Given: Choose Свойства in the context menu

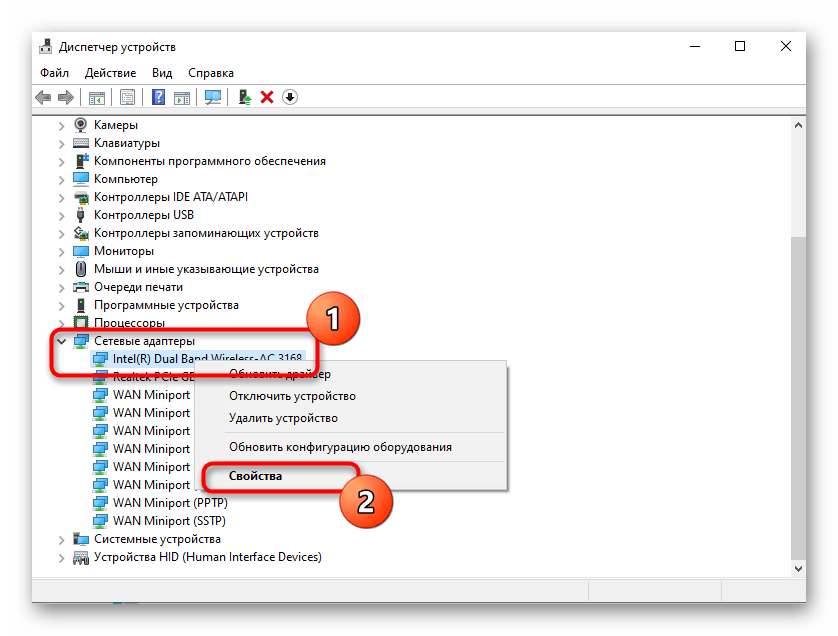Looking at the screenshot, I should (256, 476).
